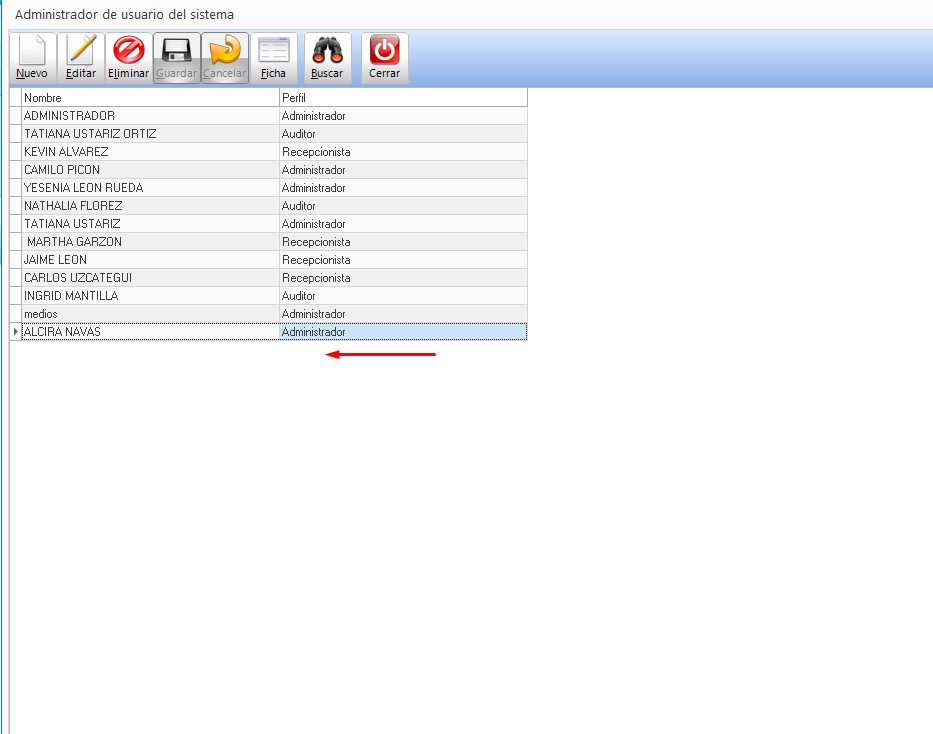Sort by the Nombre column header
Viewport: 933px width, 734px height.
tap(150, 98)
